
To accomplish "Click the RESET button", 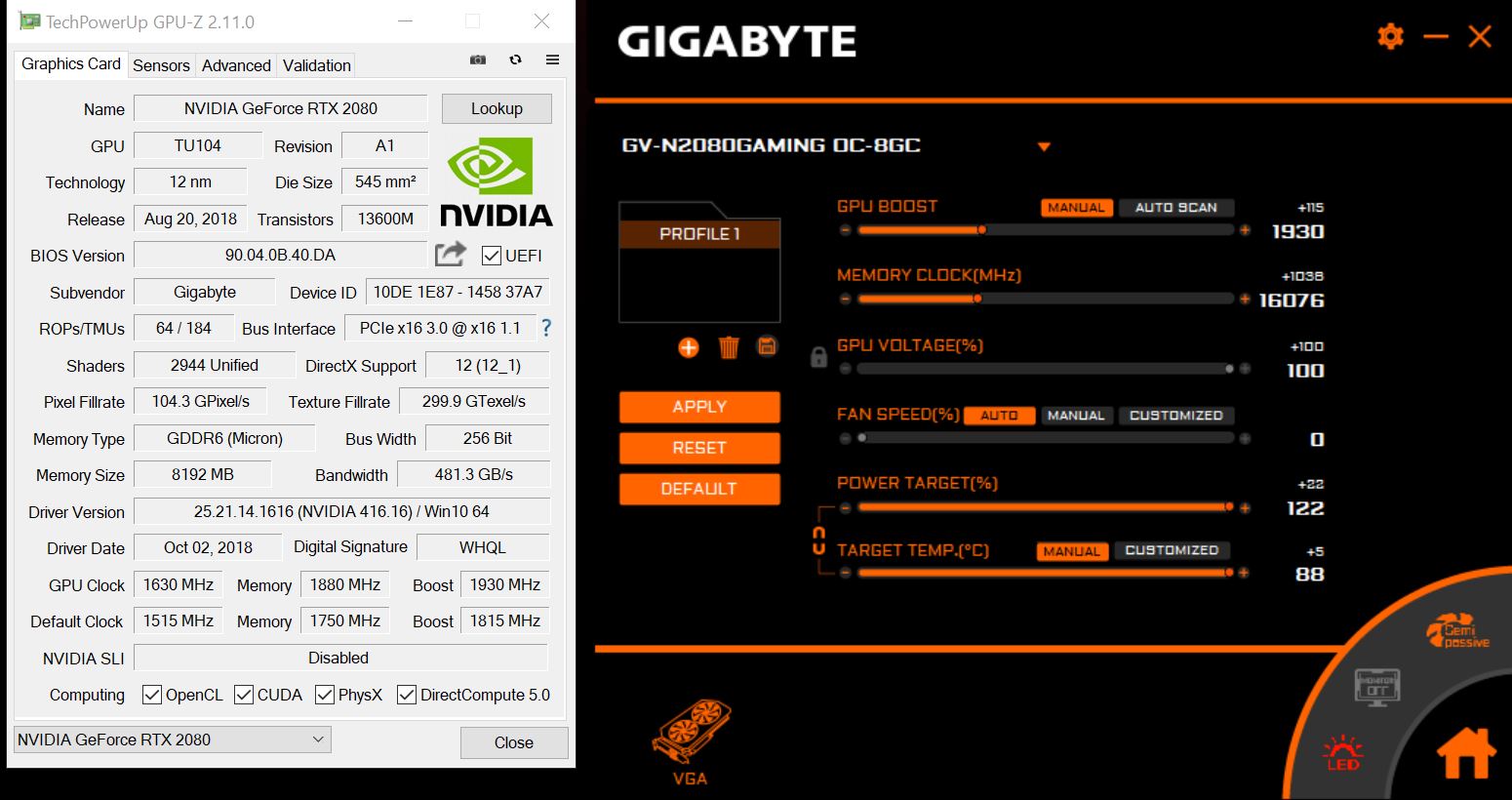I will tap(699, 448).
